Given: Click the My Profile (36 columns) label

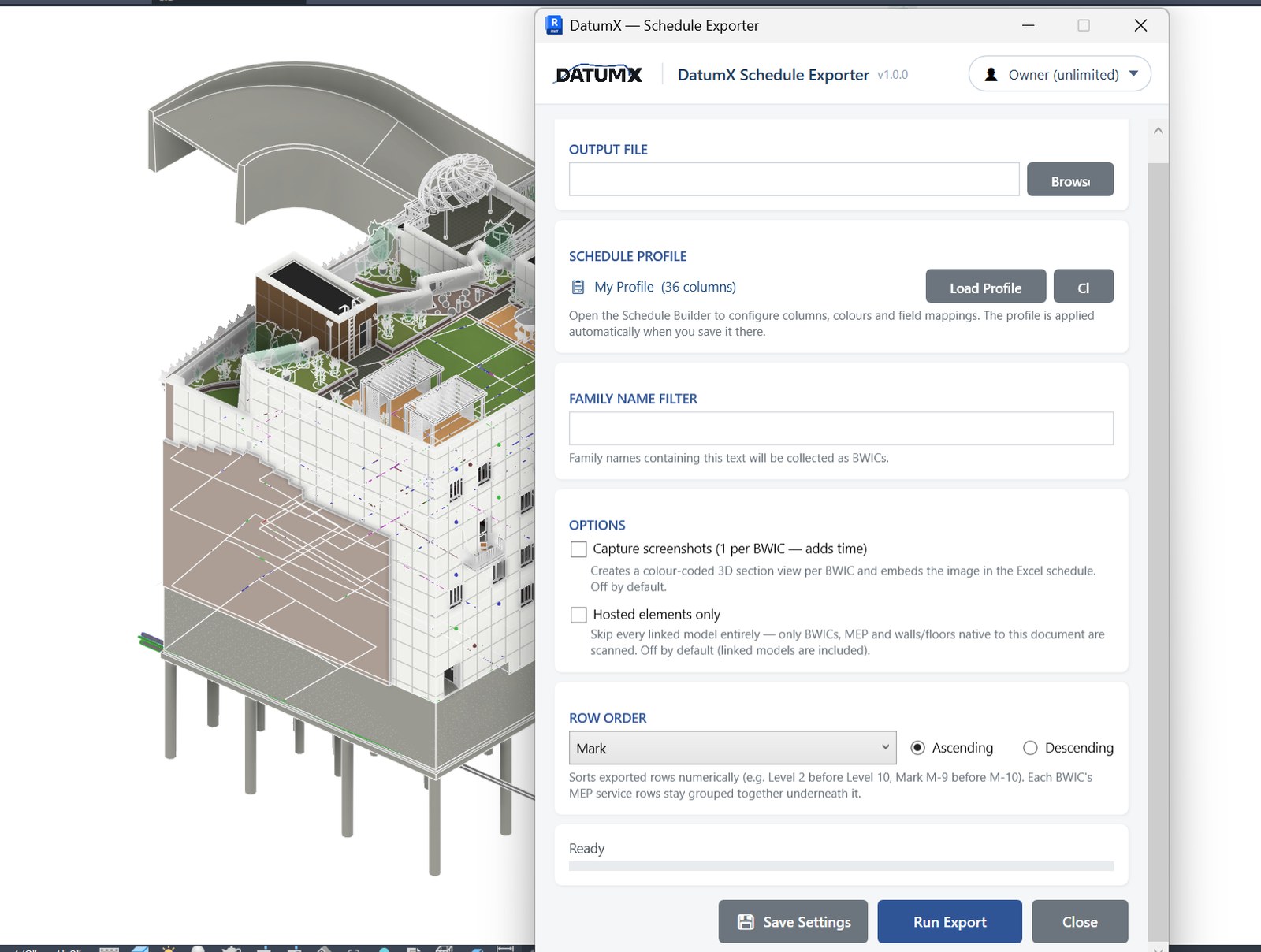Looking at the screenshot, I should [665, 287].
